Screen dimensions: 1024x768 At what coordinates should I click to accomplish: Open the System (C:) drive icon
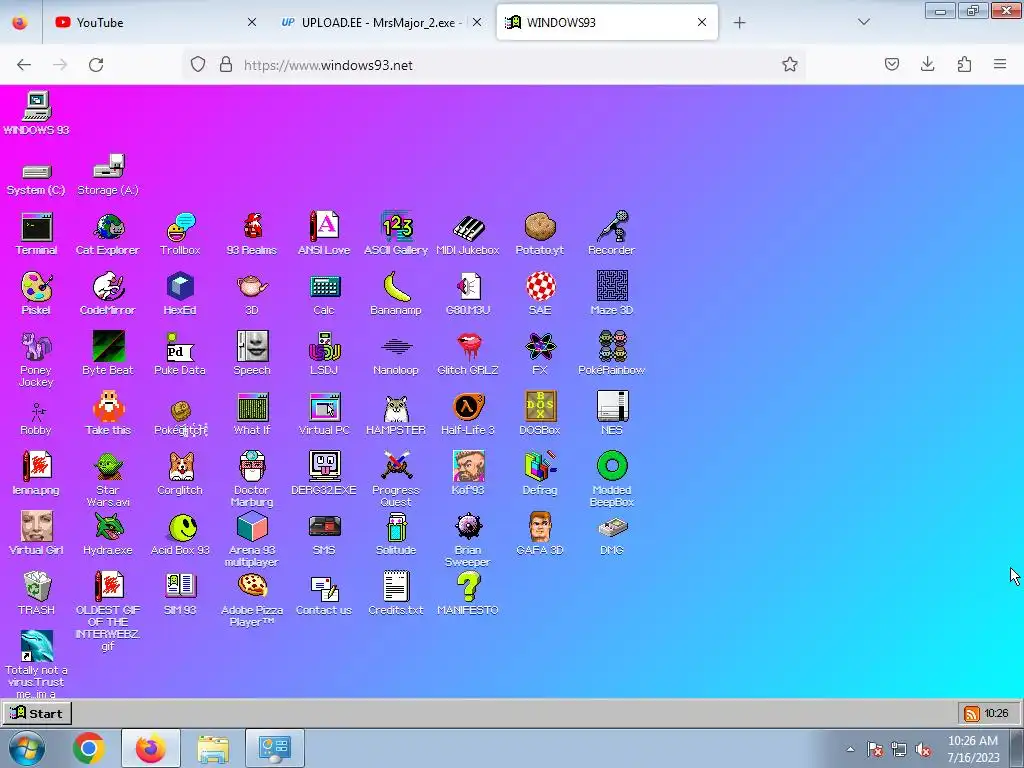pos(36,180)
